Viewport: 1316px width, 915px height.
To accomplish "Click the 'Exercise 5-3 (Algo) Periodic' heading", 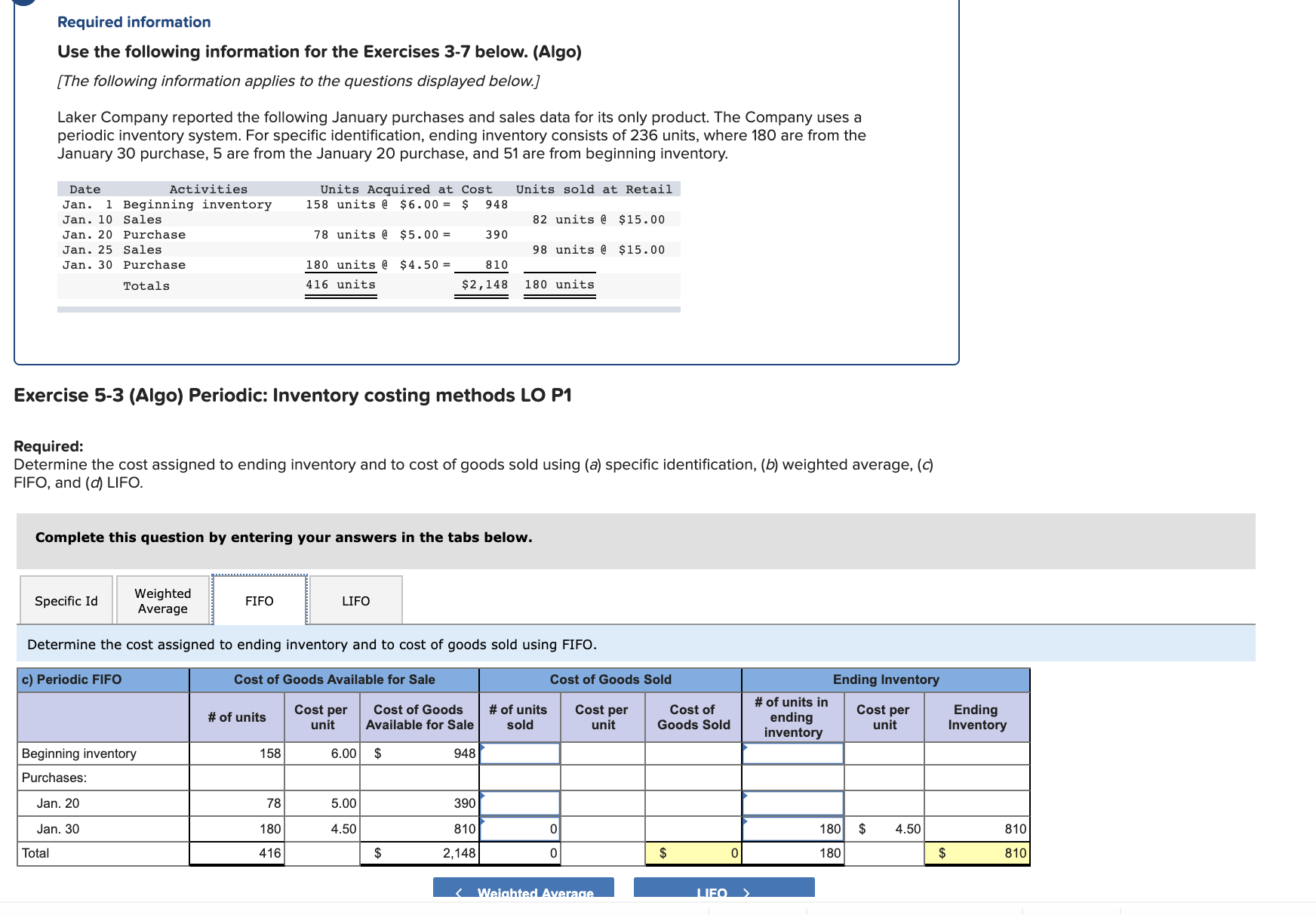I will [293, 396].
